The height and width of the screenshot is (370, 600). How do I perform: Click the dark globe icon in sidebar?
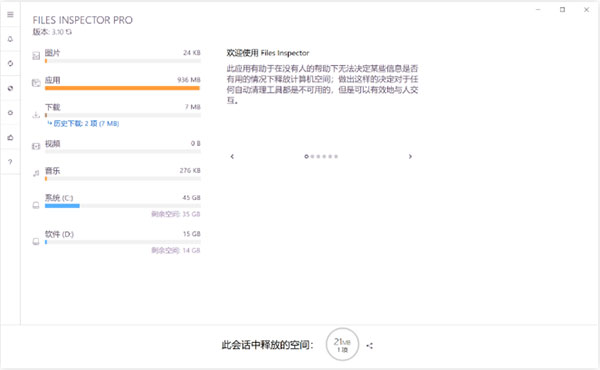[x=10, y=88]
